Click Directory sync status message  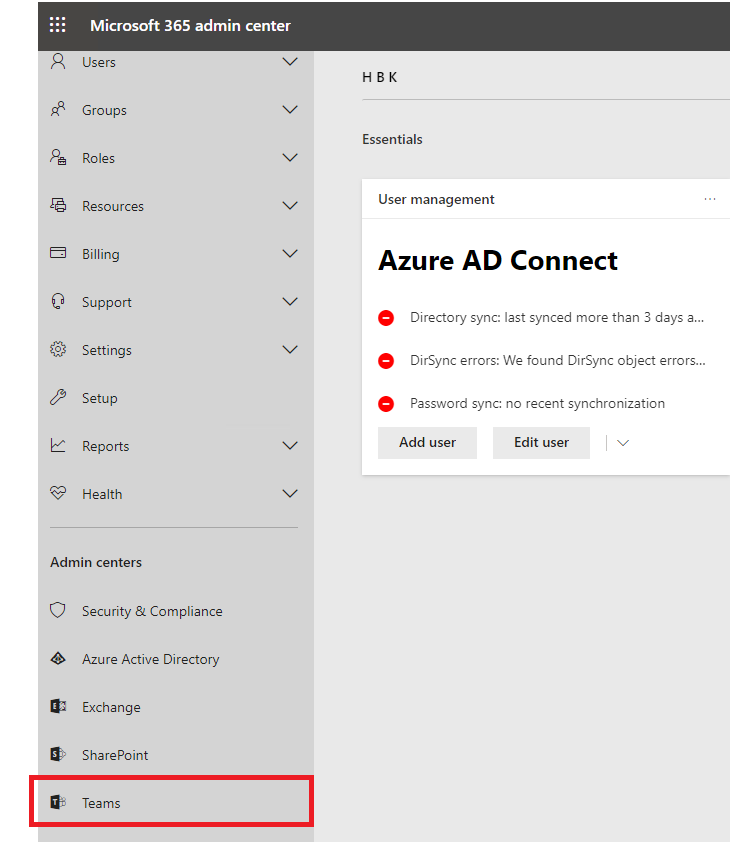coord(556,317)
